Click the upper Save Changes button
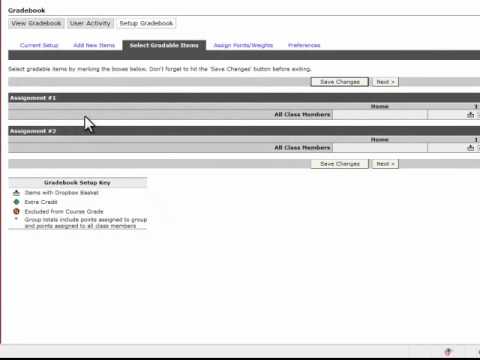The width and height of the screenshot is (480, 360). click(x=340, y=82)
